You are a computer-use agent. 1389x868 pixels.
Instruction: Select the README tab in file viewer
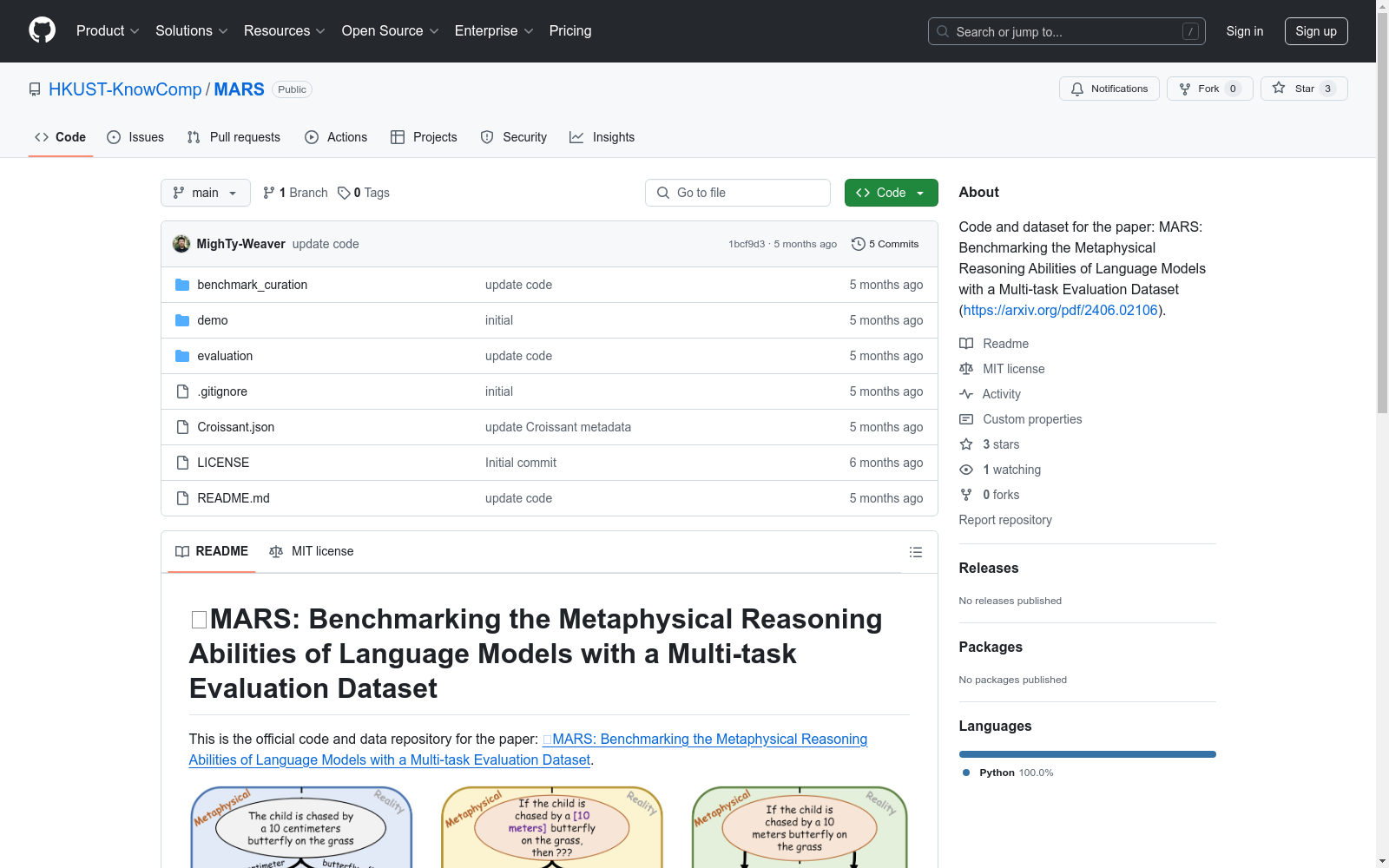click(x=212, y=551)
